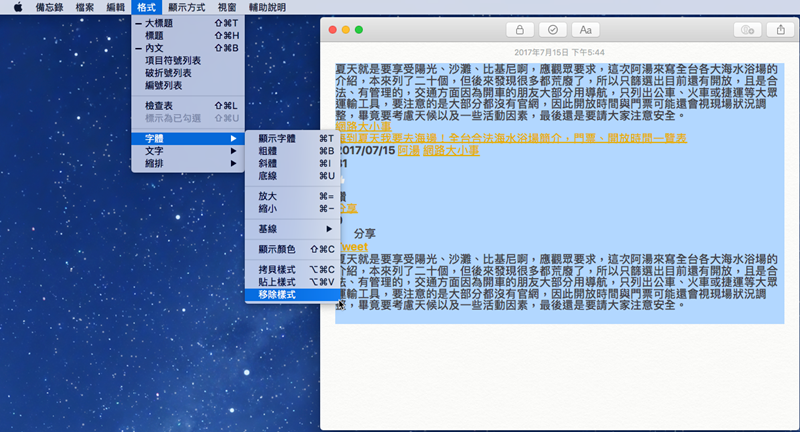Click the checklist toolbar icon
Viewport: 800px width, 432px height.
click(553, 30)
